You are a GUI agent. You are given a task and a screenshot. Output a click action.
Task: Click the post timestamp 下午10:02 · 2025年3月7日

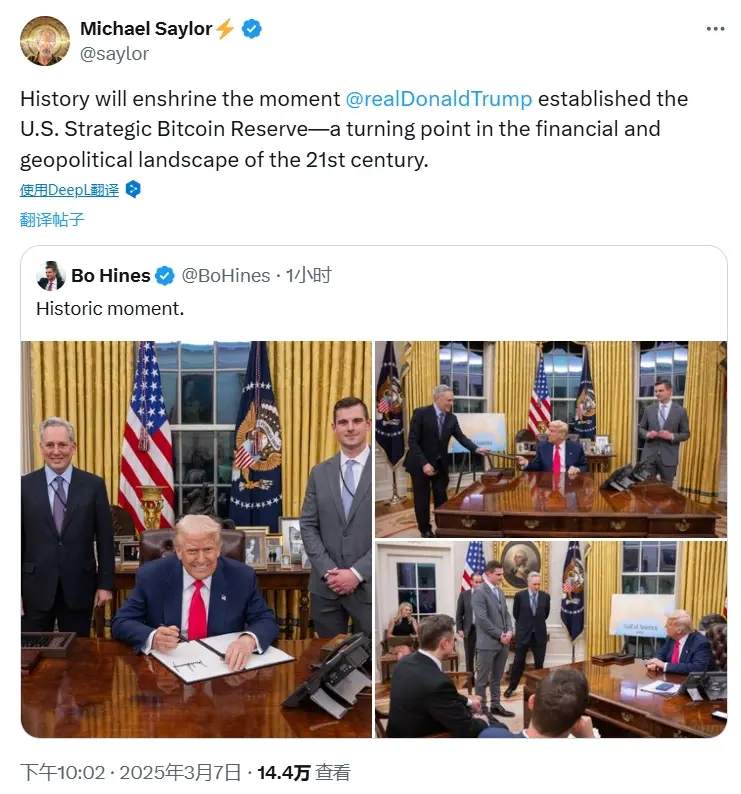coord(131,773)
